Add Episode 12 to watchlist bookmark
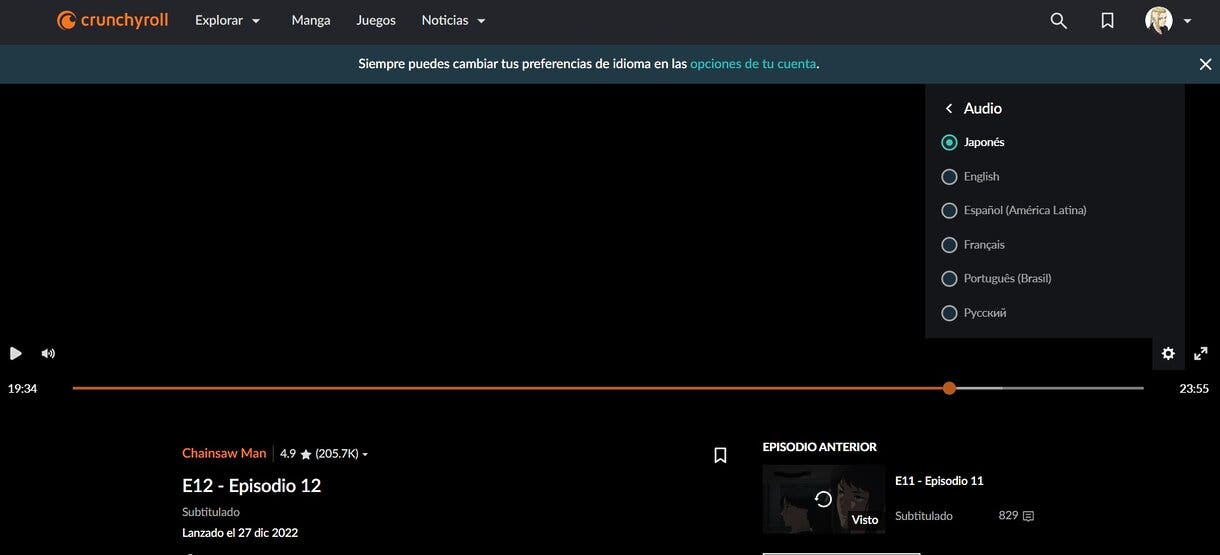 pyautogui.click(x=720, y=455)
